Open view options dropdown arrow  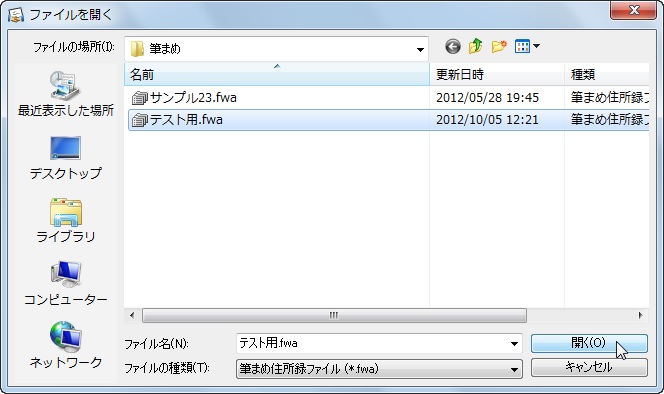(x=536, y=46)
